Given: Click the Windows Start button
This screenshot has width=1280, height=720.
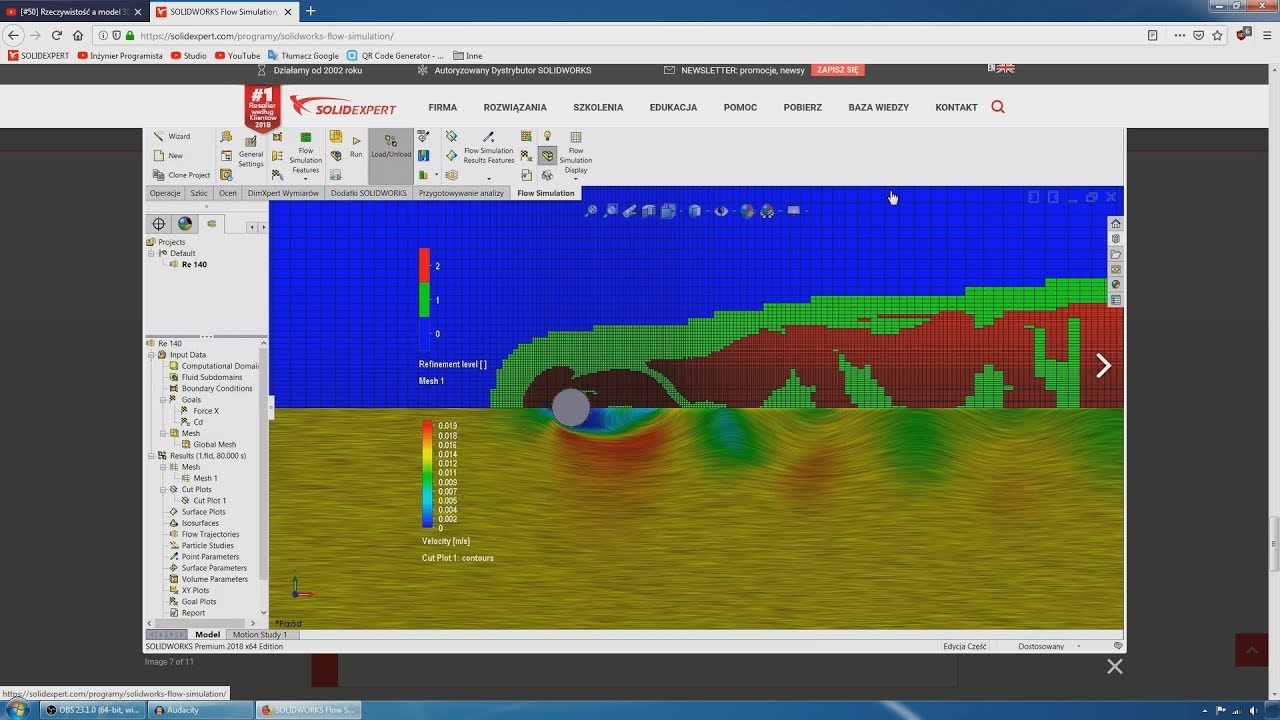Looking at the screenshot, I should coord(17,710).
